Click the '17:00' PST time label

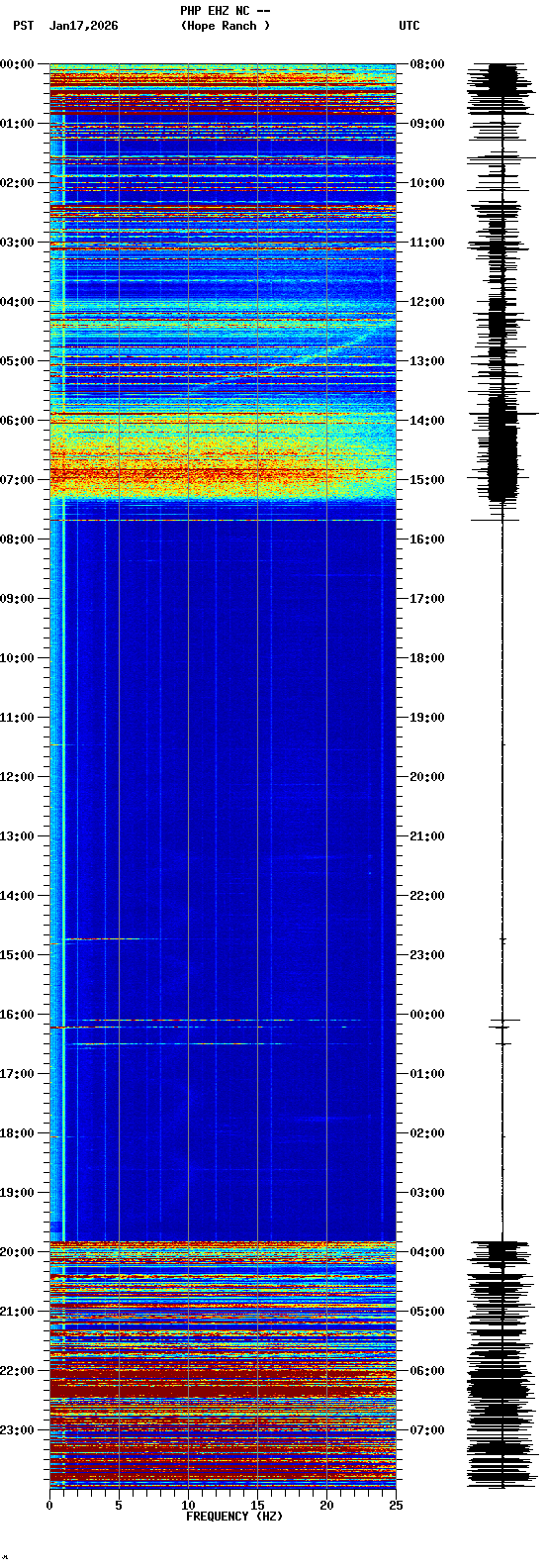click(x=18, y=1074)
